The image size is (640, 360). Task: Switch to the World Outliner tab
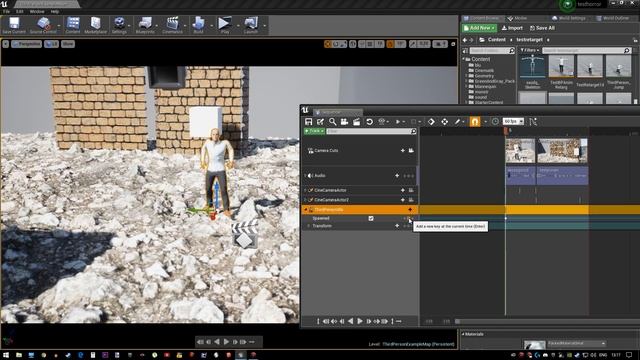click(x=613, y=18)
